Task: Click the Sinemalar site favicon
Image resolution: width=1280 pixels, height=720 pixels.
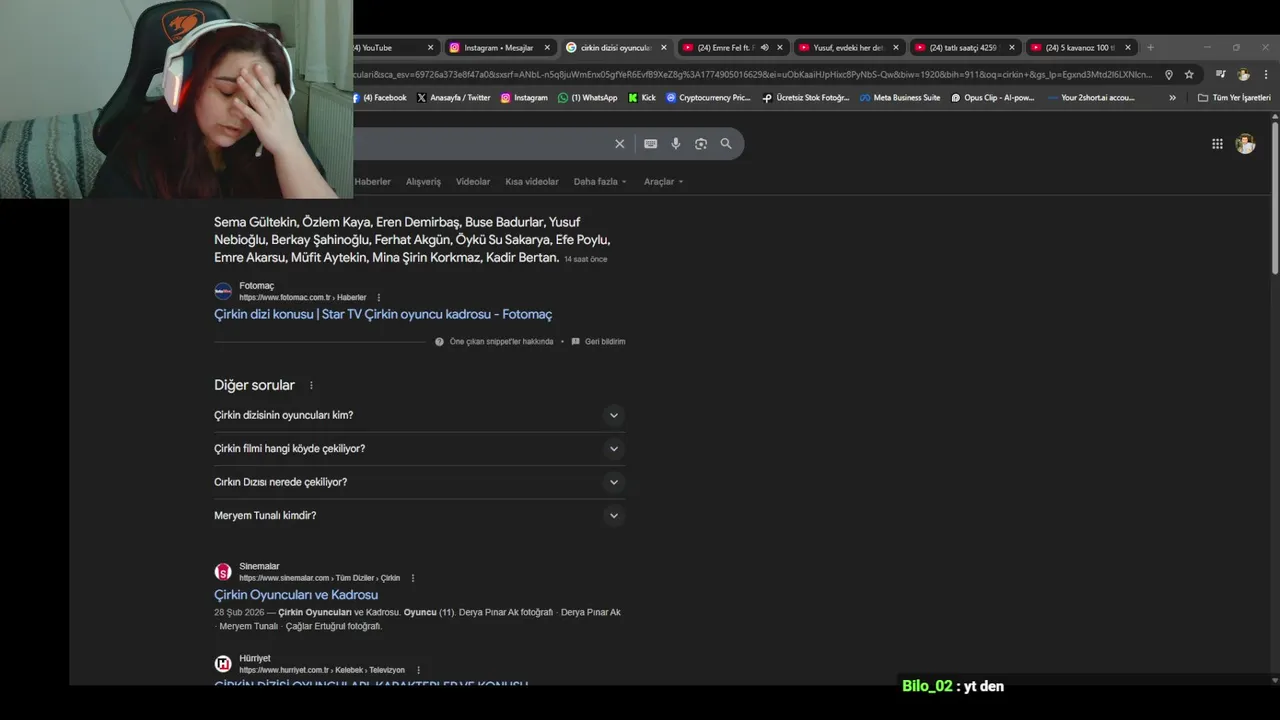Action: click(x=223, y=572)
